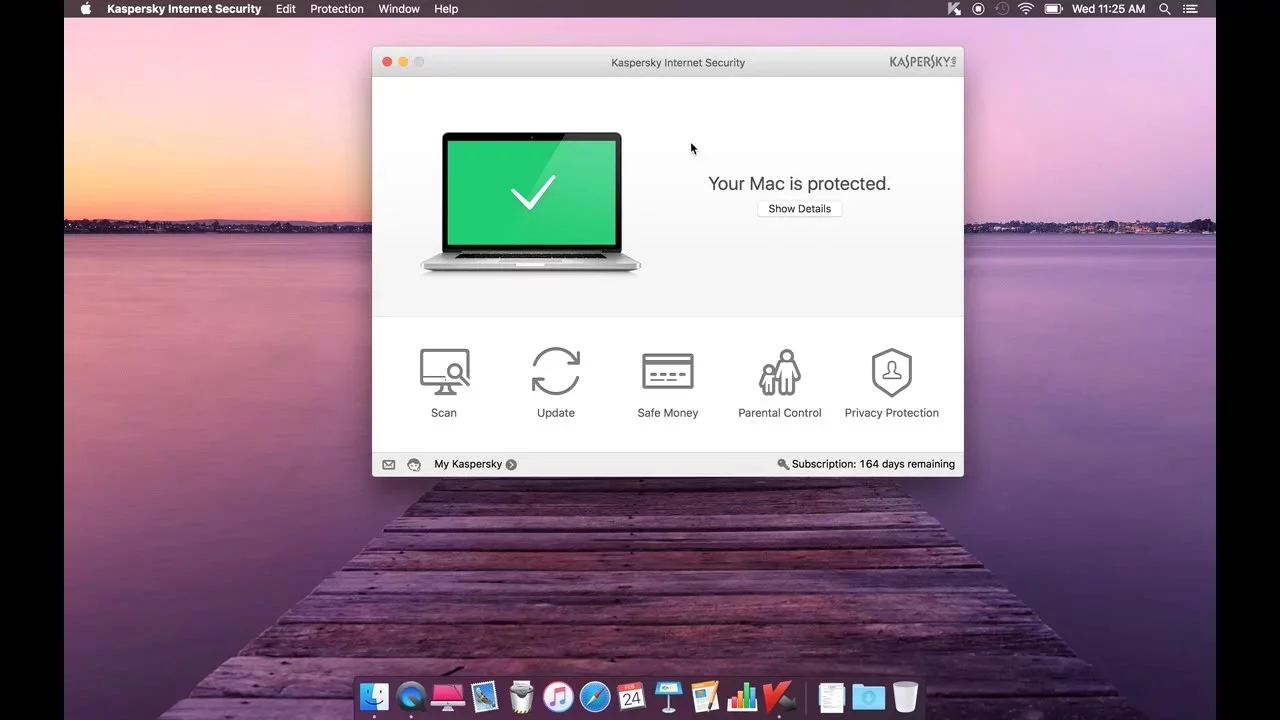Open the documents stack in Dock
1280x720 pixels.
coord(832,696)
